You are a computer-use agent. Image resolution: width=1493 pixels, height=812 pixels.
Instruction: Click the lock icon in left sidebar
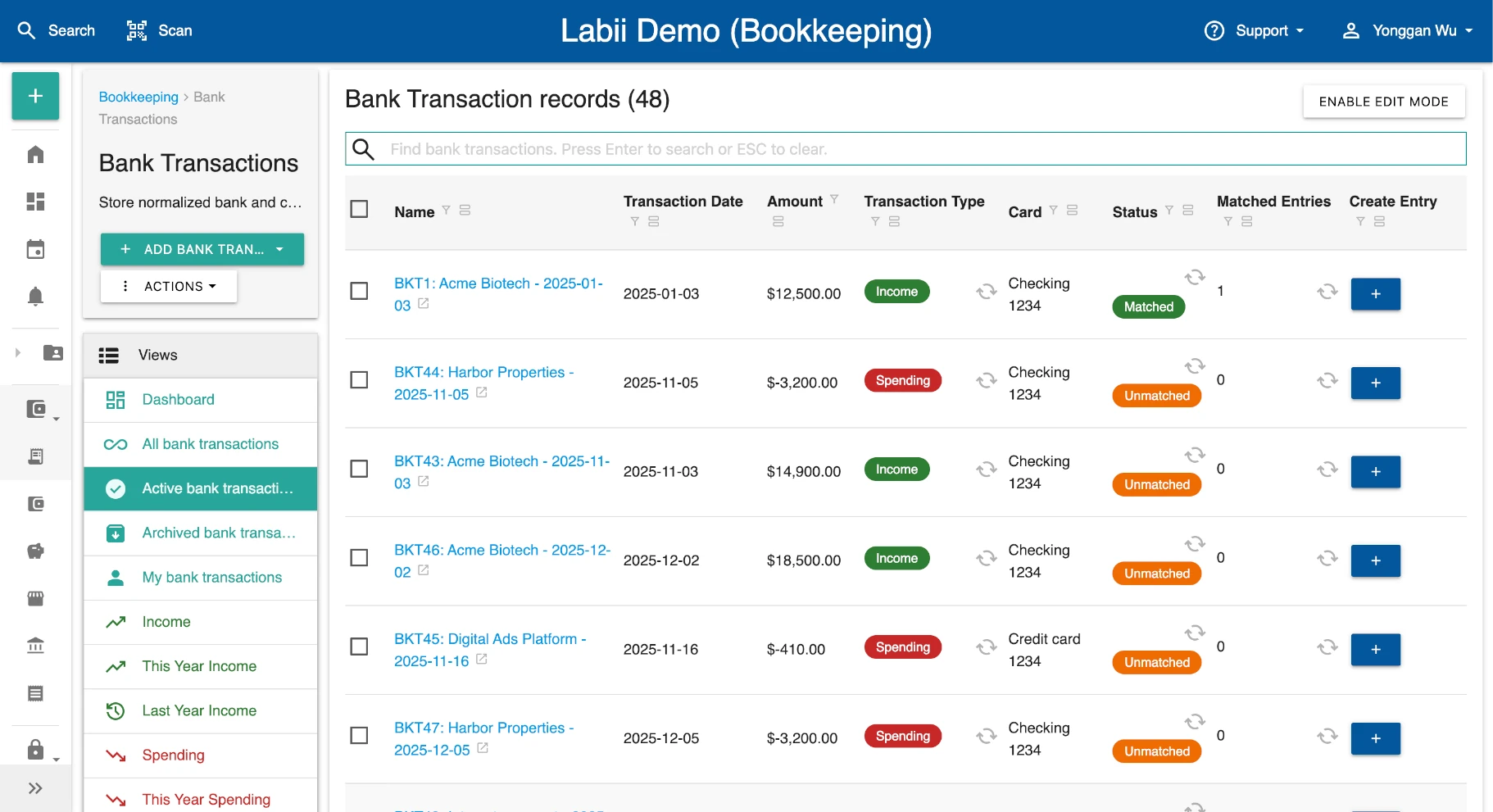tap(35, 749)
